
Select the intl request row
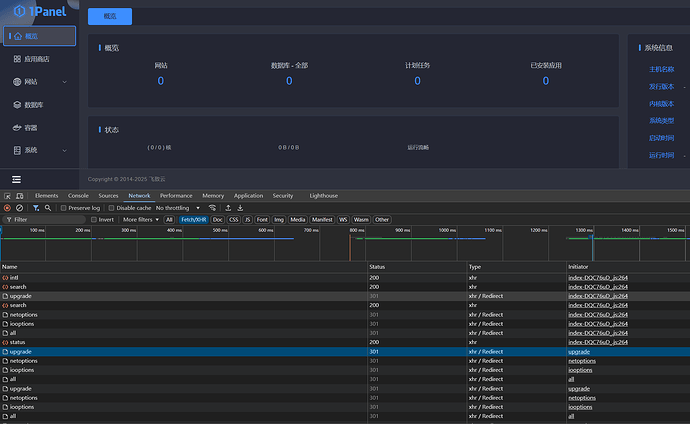(x=345, y=278)
